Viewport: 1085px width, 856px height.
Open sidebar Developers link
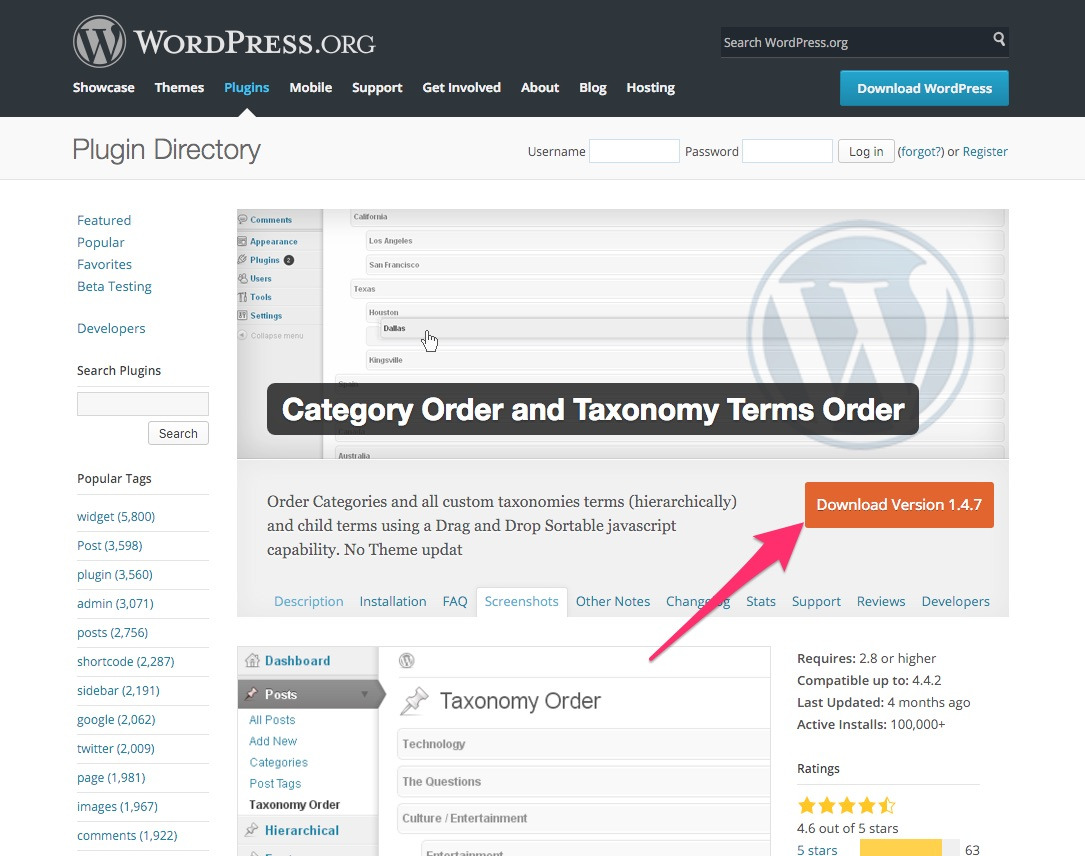click(111, 328)
